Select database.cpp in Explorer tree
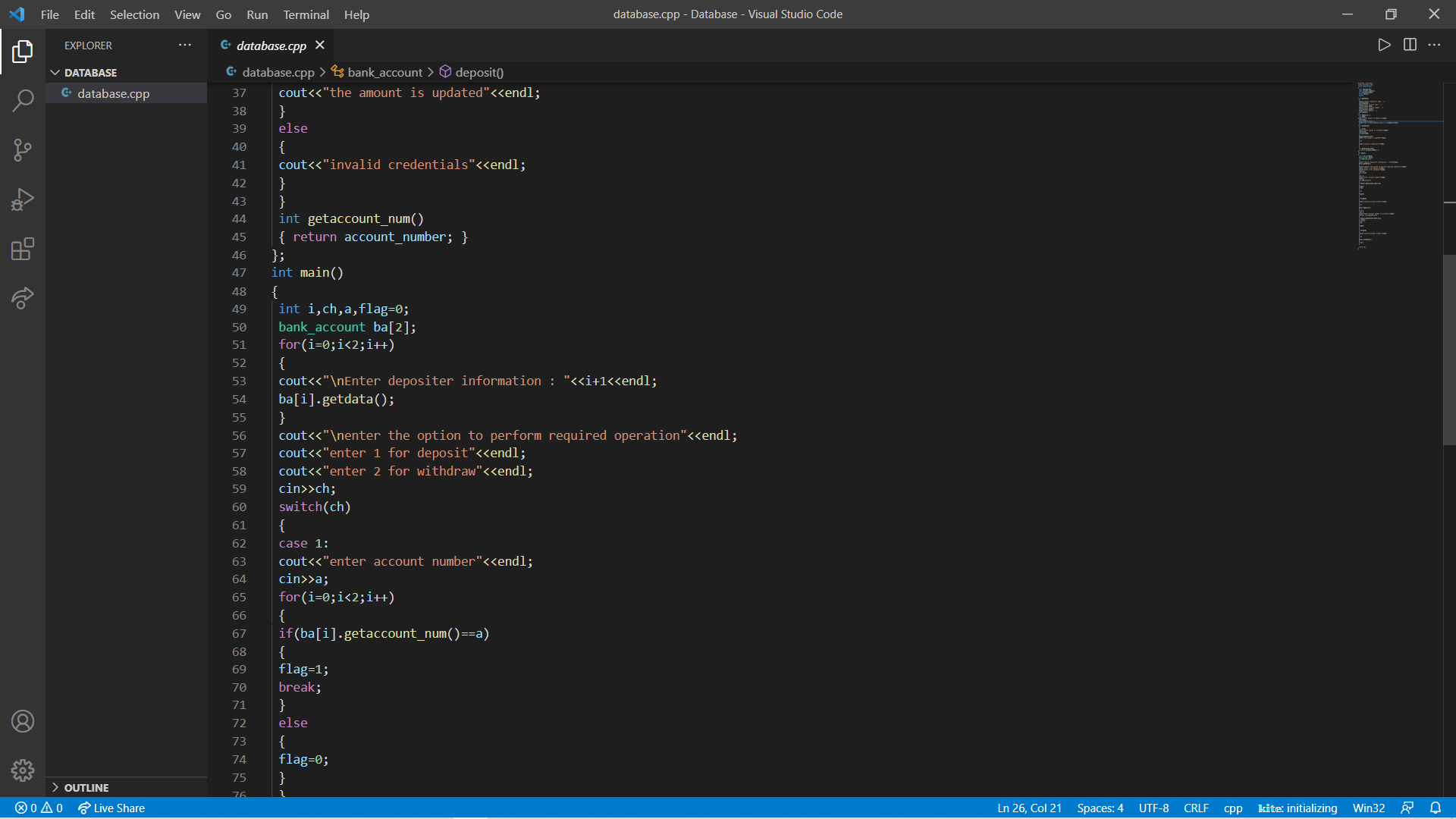Screen dimensions: 1456x819 [114, 93]
